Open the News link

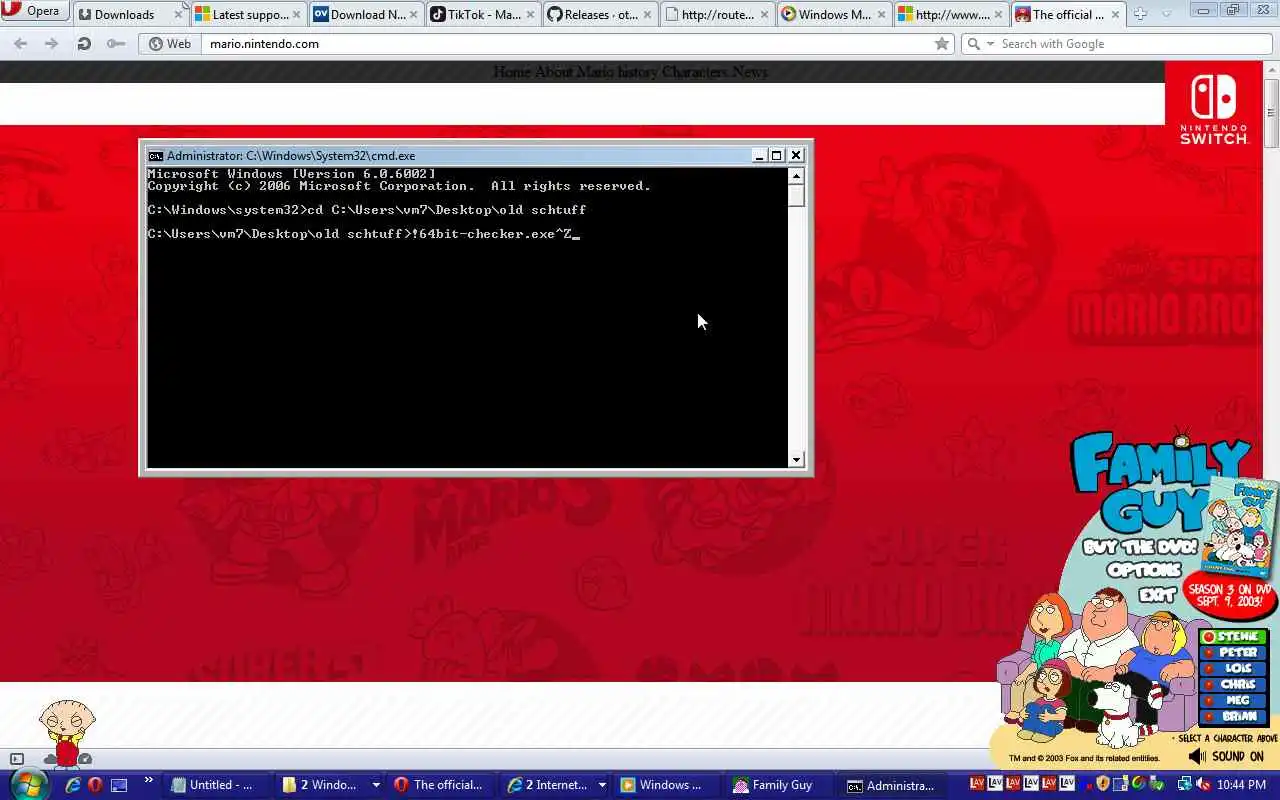(749, 72)
